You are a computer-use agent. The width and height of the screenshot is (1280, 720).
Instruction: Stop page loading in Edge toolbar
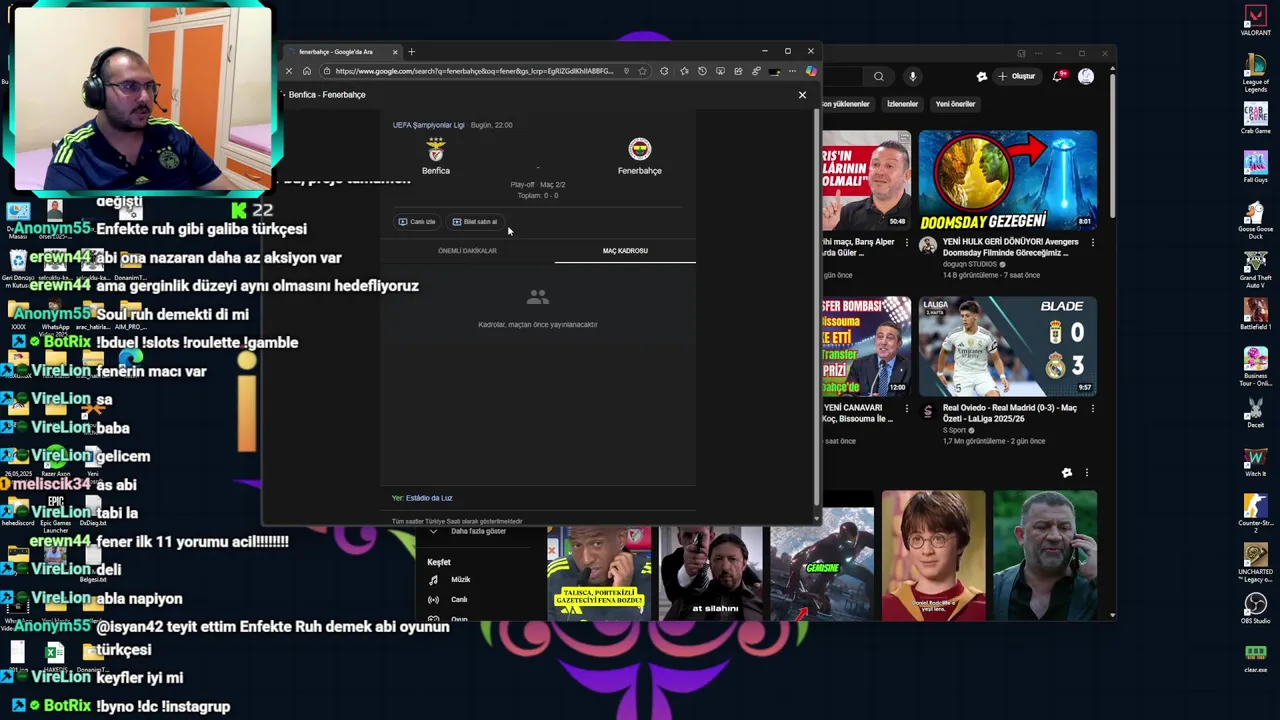pos(289,71)
